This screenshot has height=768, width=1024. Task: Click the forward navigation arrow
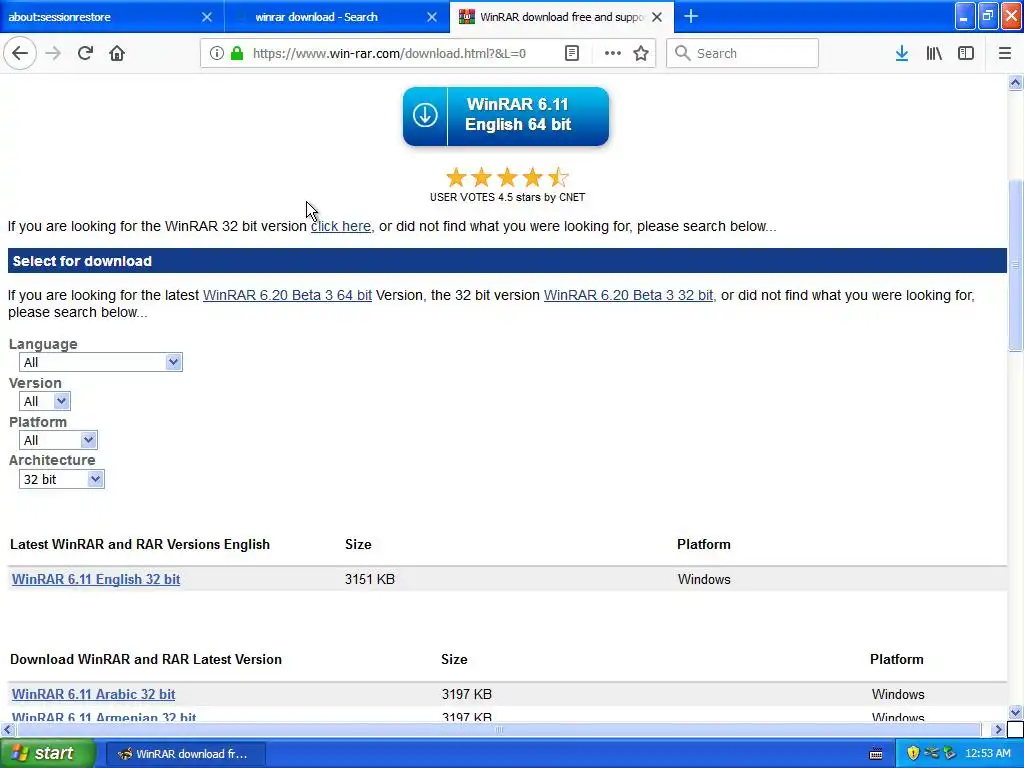(53, 53)
